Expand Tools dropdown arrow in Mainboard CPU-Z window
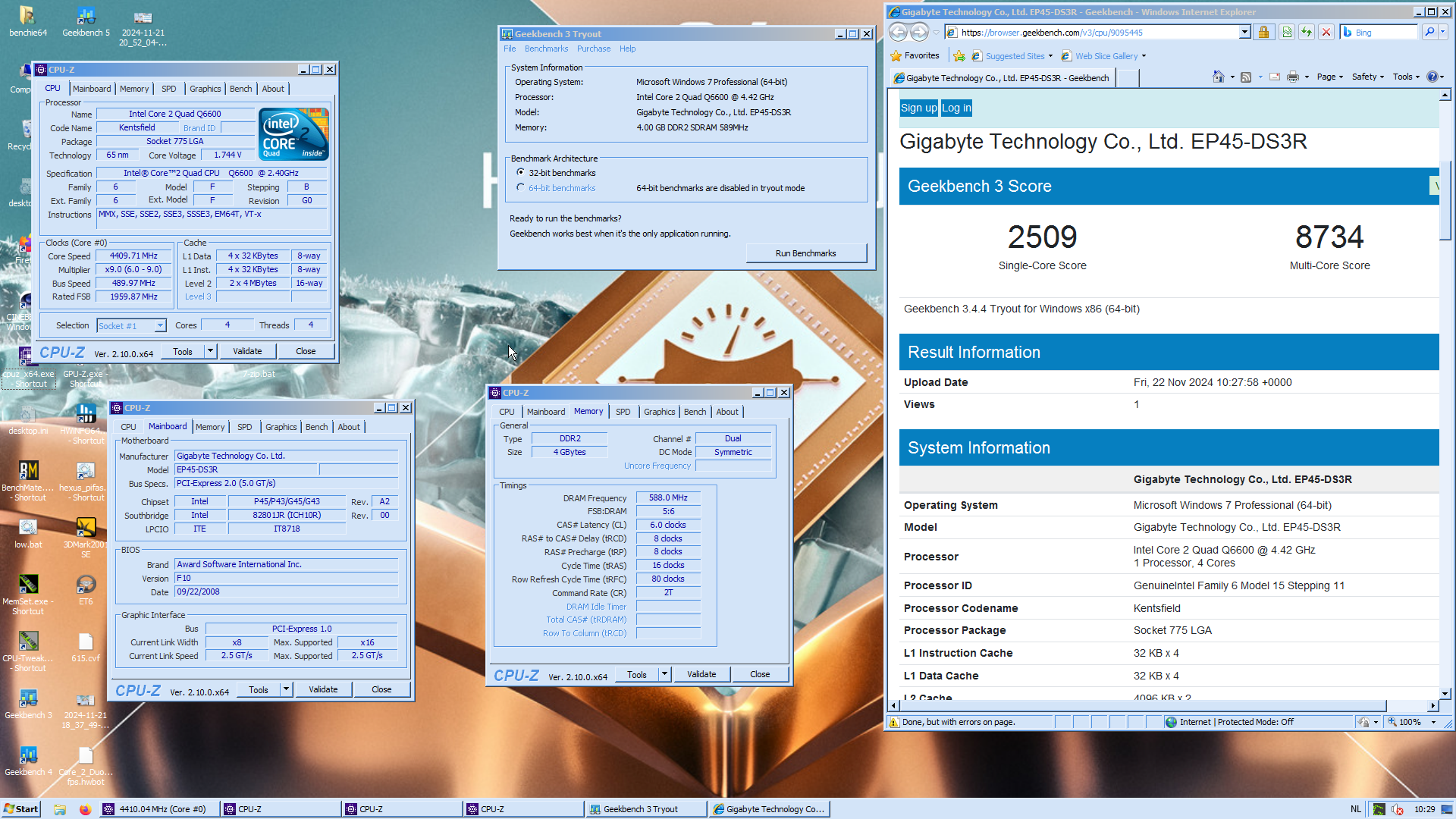The image size is (1456, 819). click(286, 689)
